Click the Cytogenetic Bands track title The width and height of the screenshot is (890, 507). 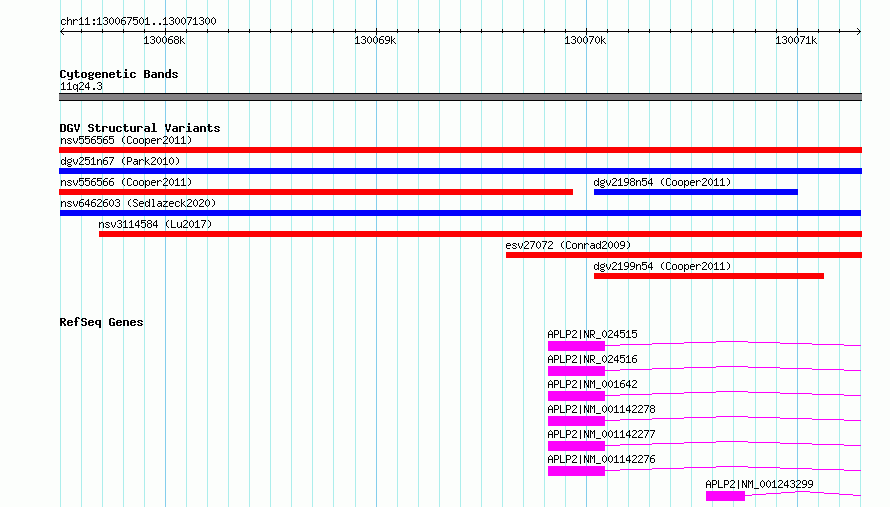(x=119, y=74)
